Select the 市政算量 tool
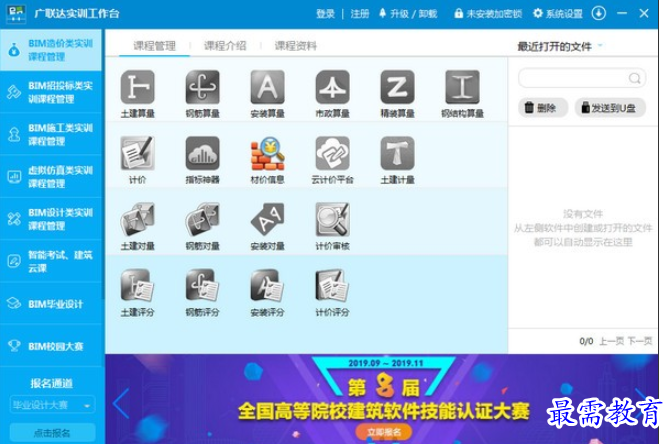671x444 pixels. (x=333, y=87)
